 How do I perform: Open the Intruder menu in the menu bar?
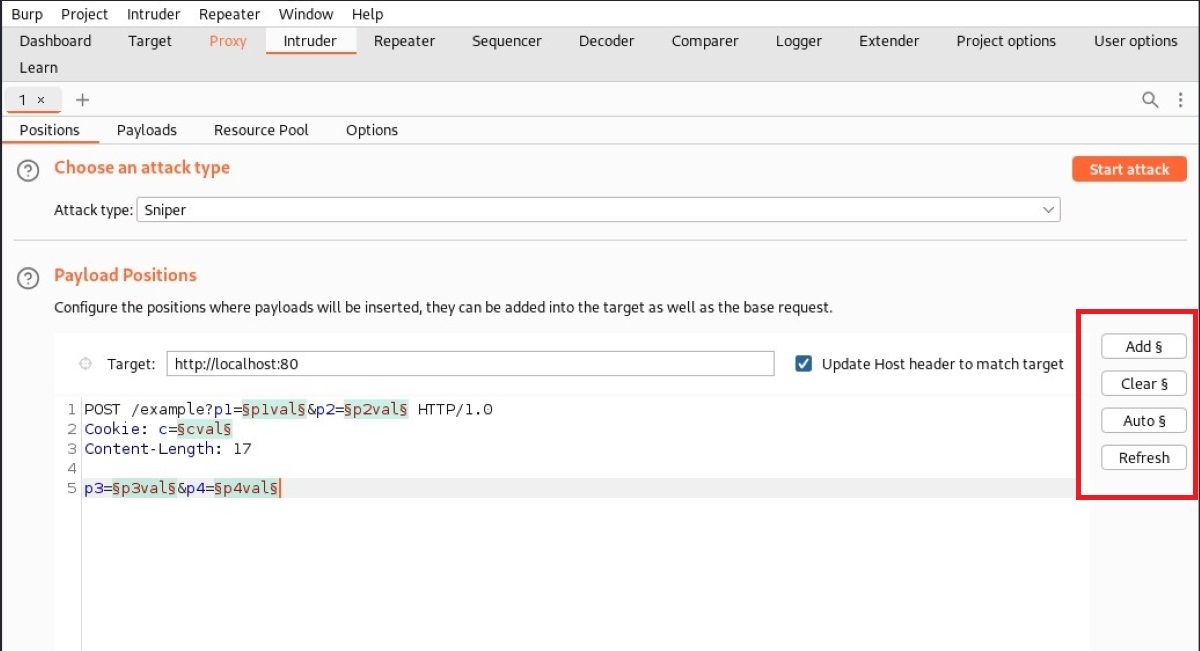153,13
